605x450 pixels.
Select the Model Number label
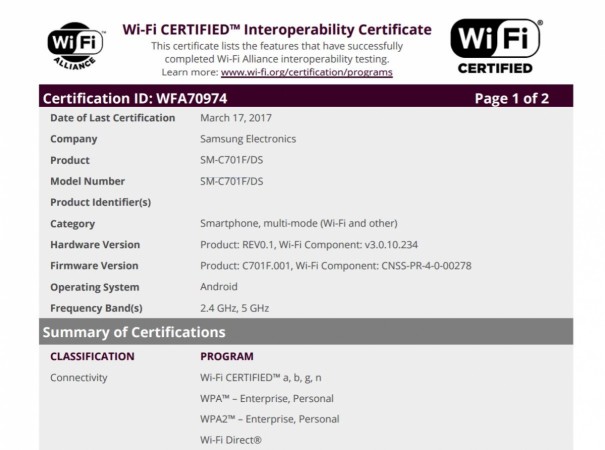point(88,181)
